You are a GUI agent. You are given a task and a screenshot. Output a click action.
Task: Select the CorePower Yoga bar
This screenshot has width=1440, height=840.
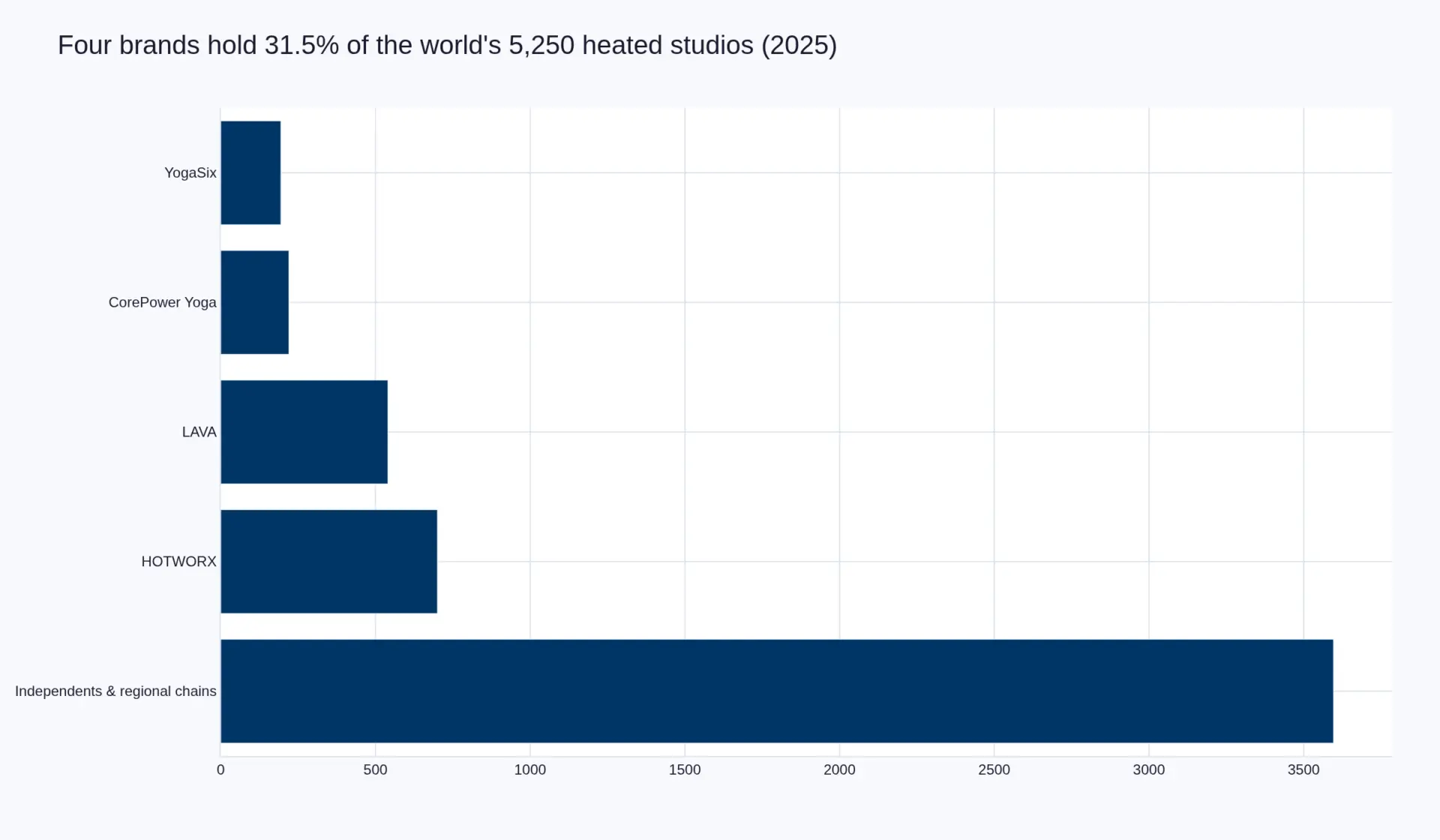tap(254, 302)
